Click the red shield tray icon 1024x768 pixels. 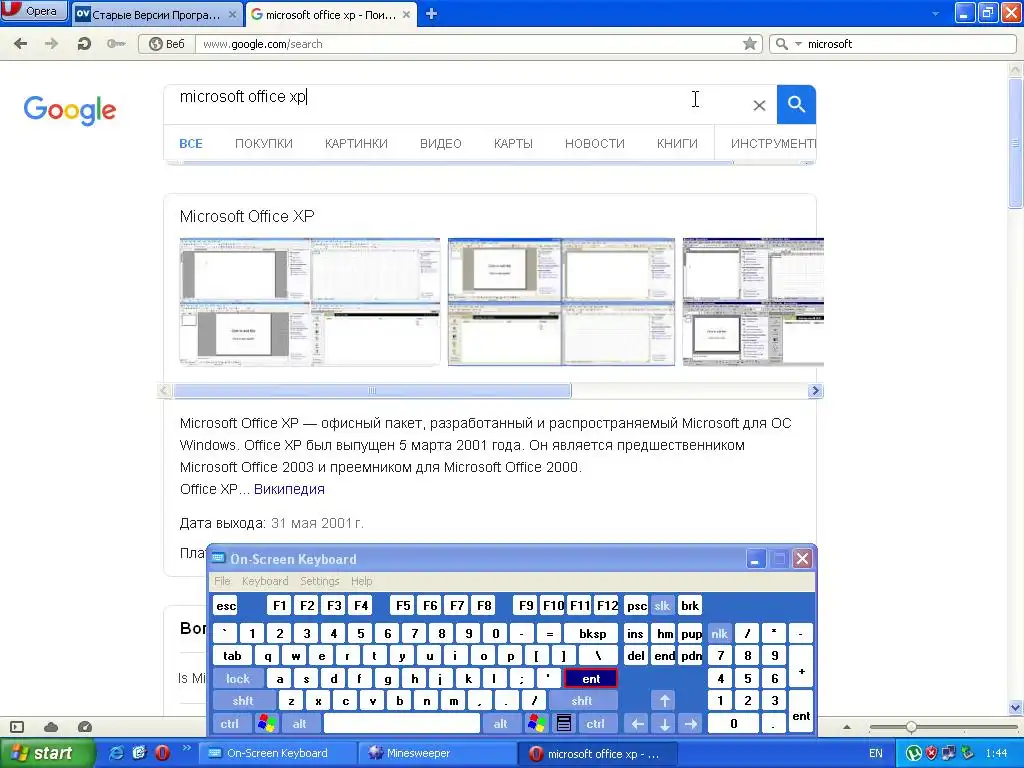point(931,754)
